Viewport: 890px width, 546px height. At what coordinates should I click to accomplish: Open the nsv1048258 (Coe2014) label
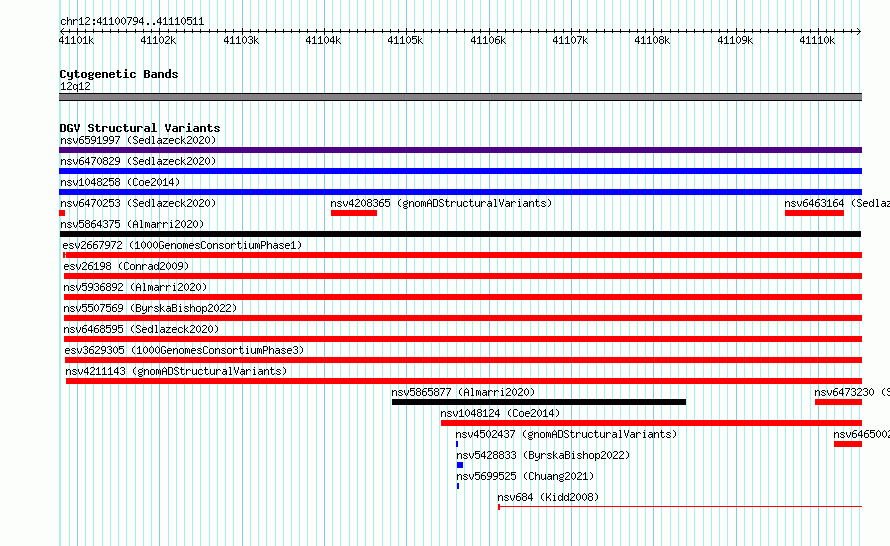[120, 182]
